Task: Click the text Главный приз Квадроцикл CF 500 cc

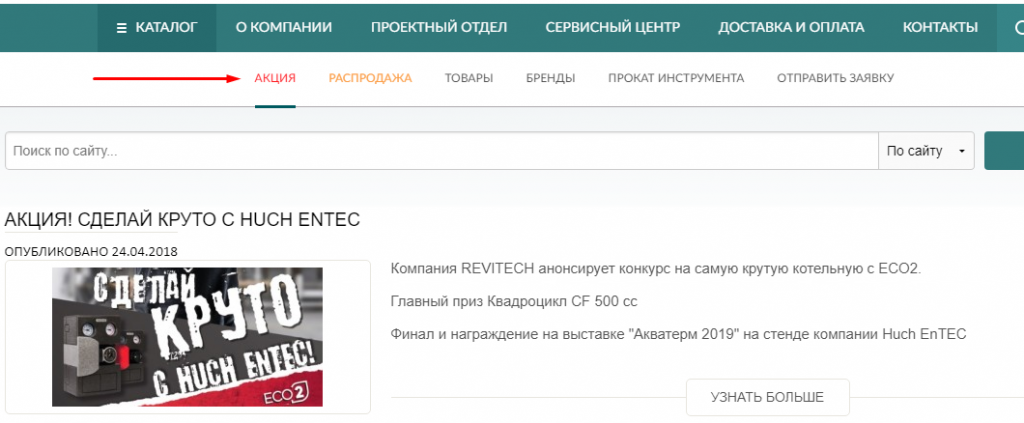Action: 514,302
